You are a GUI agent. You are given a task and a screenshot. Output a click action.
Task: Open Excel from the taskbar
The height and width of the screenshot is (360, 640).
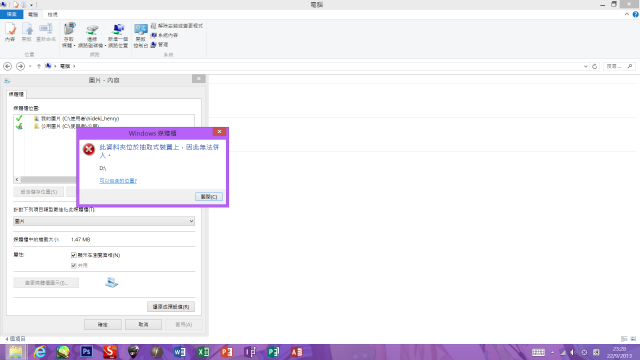point(203,352)
